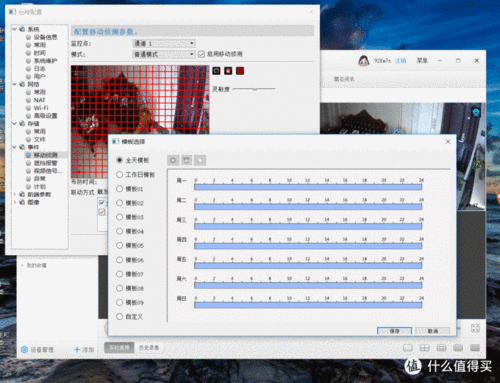The height and width of the screenshot is (383, 500).
Task: Select 自定义 radio button
Action: (x=119, y=316)
